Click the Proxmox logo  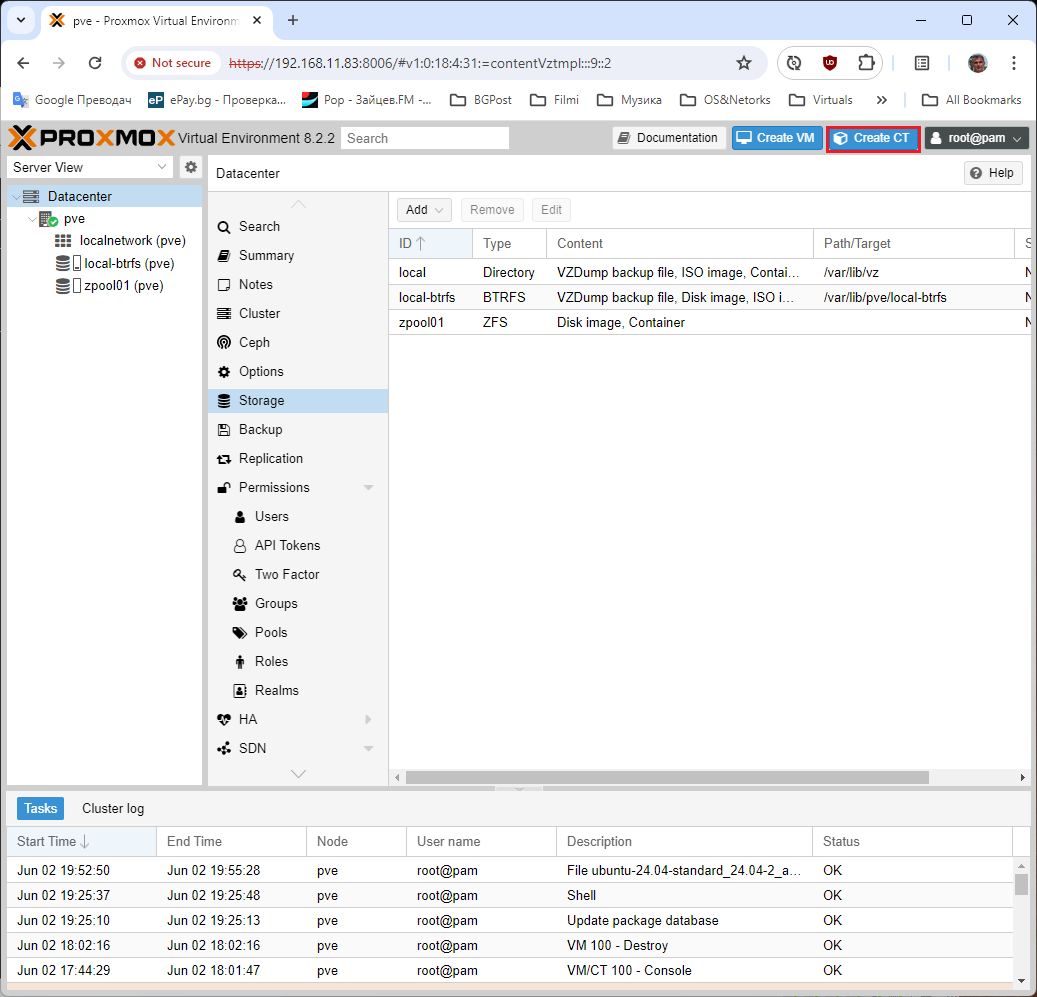click(x=91, y=138)
